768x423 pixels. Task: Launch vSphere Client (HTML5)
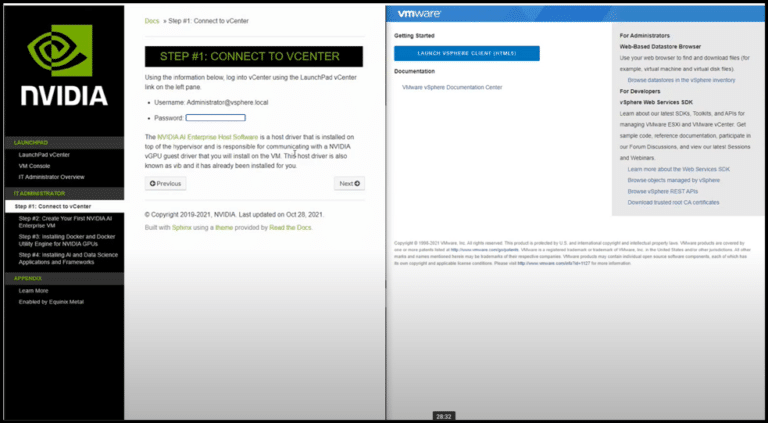click(467, 53)
